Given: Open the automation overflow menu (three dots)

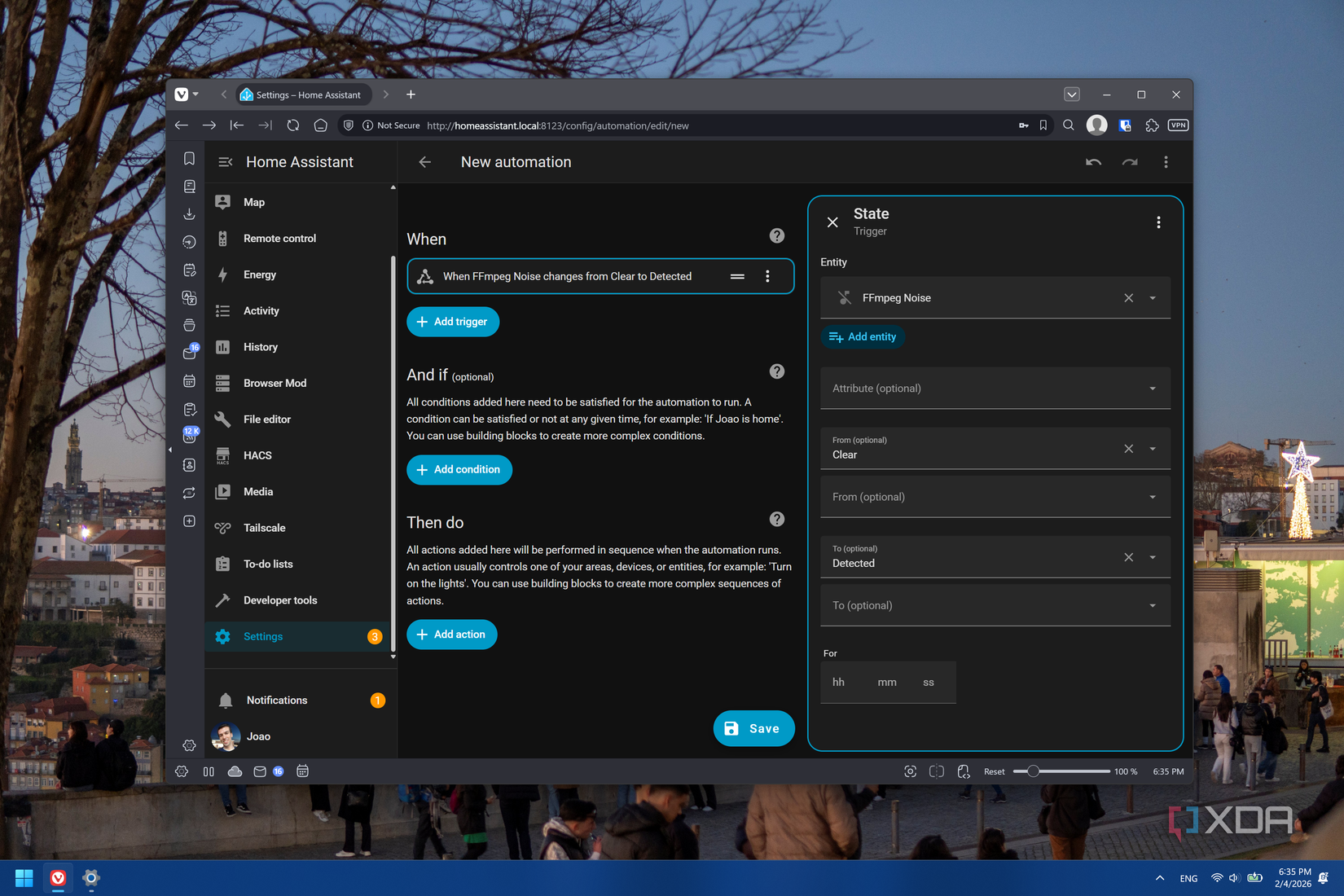Looking at the screenshot, I should tap(1166, 162).
